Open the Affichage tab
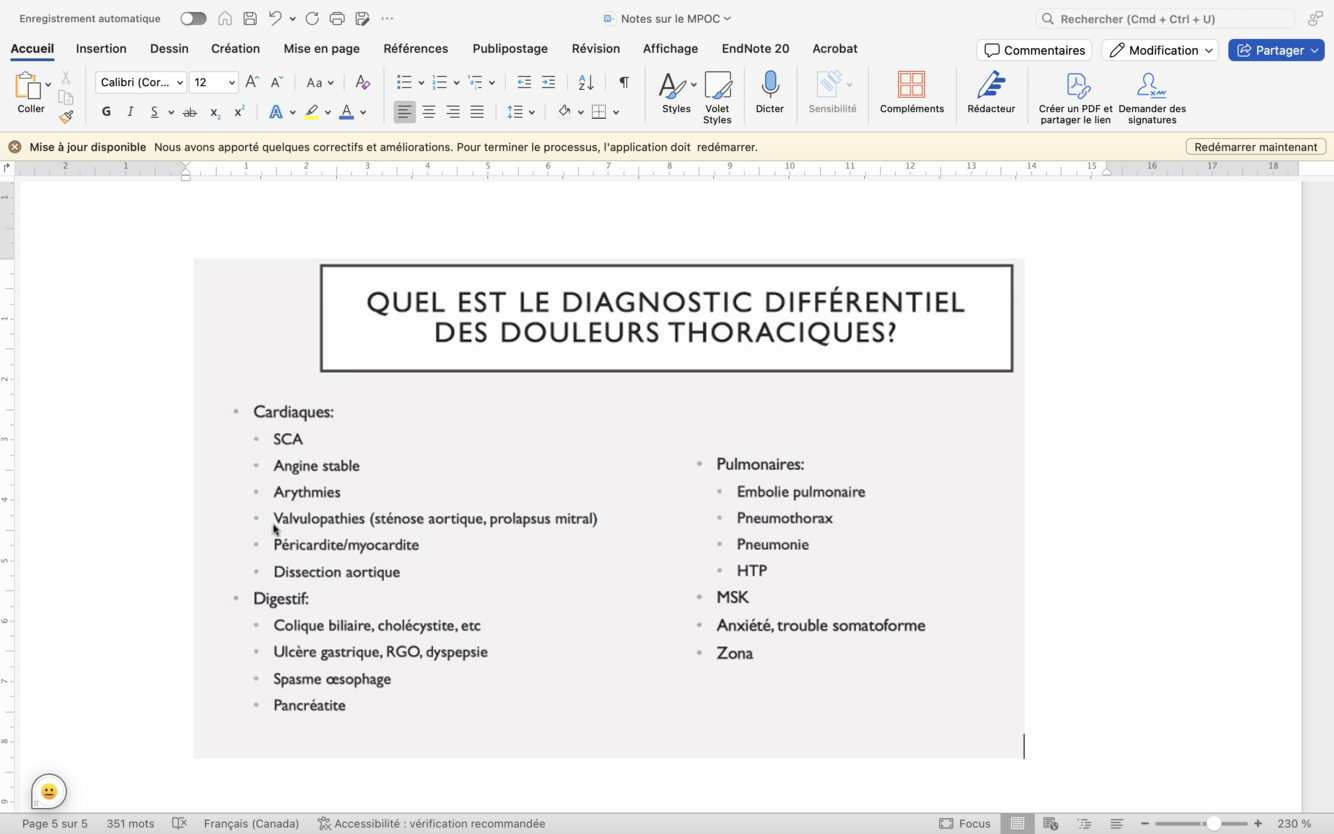 pyautogui.click(x=670, y=48)
